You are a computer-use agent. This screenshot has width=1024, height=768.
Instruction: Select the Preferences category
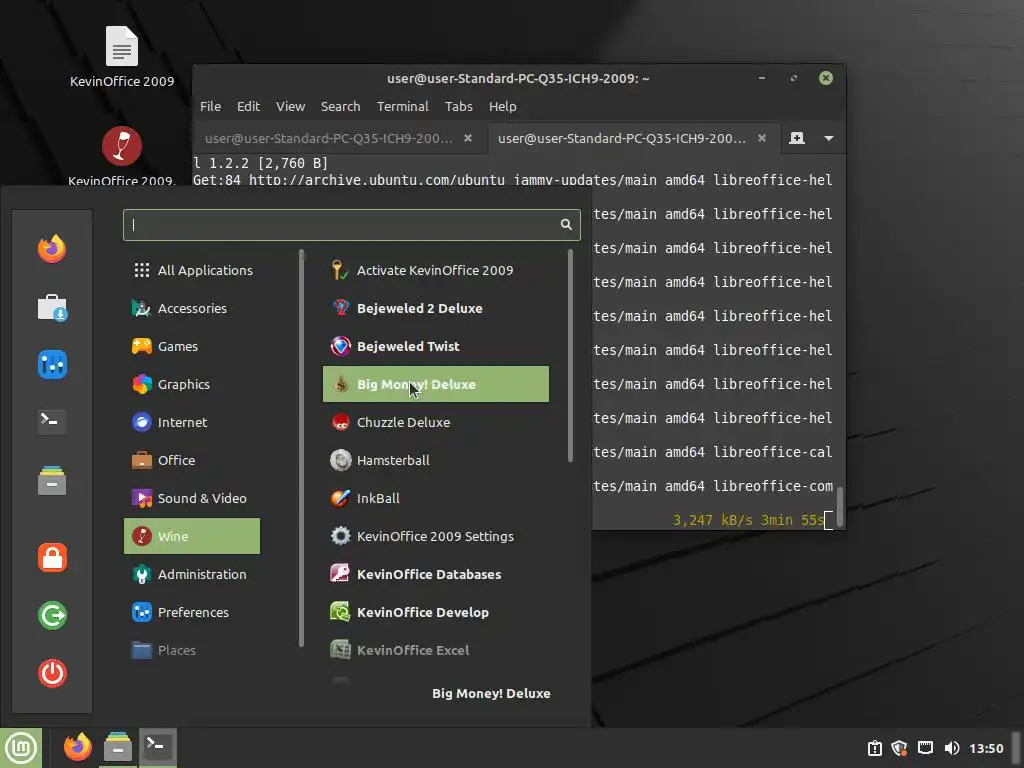[192, 612]
